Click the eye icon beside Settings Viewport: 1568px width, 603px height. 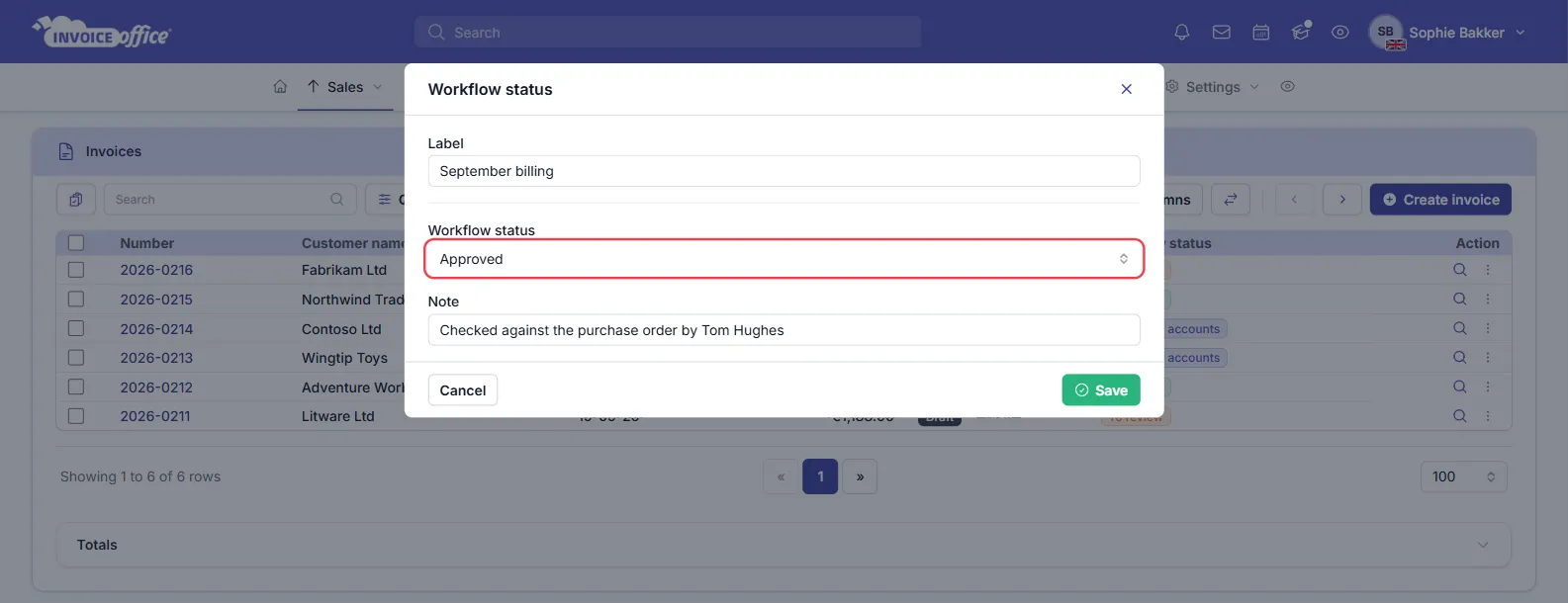(x=1287, y=87)
